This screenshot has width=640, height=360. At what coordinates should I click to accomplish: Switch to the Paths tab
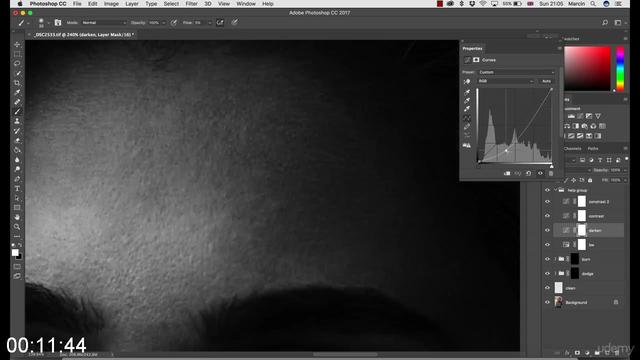click(593, 149)
